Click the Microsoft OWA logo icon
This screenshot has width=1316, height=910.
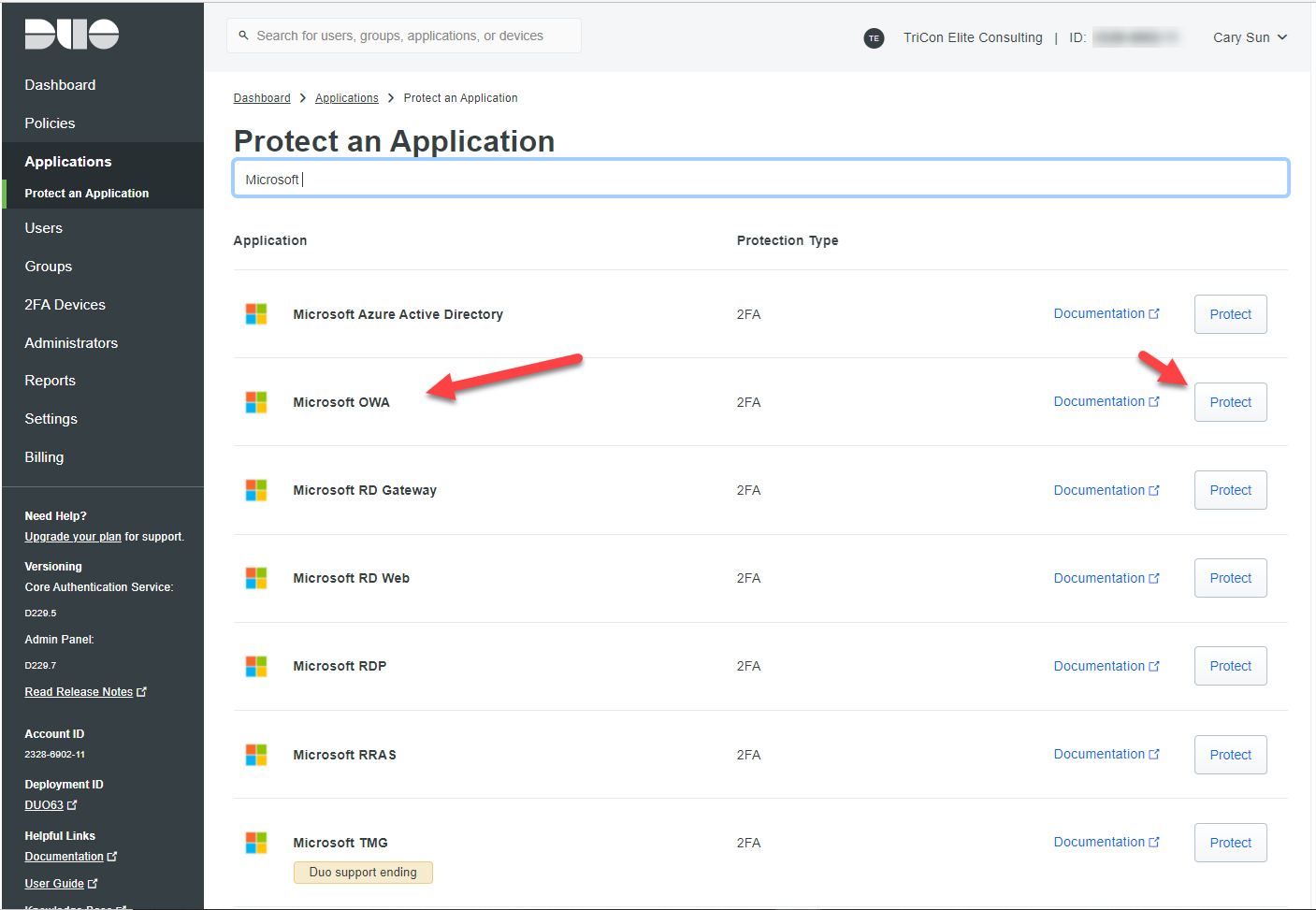pyautogui.click(x=256, y=402)
